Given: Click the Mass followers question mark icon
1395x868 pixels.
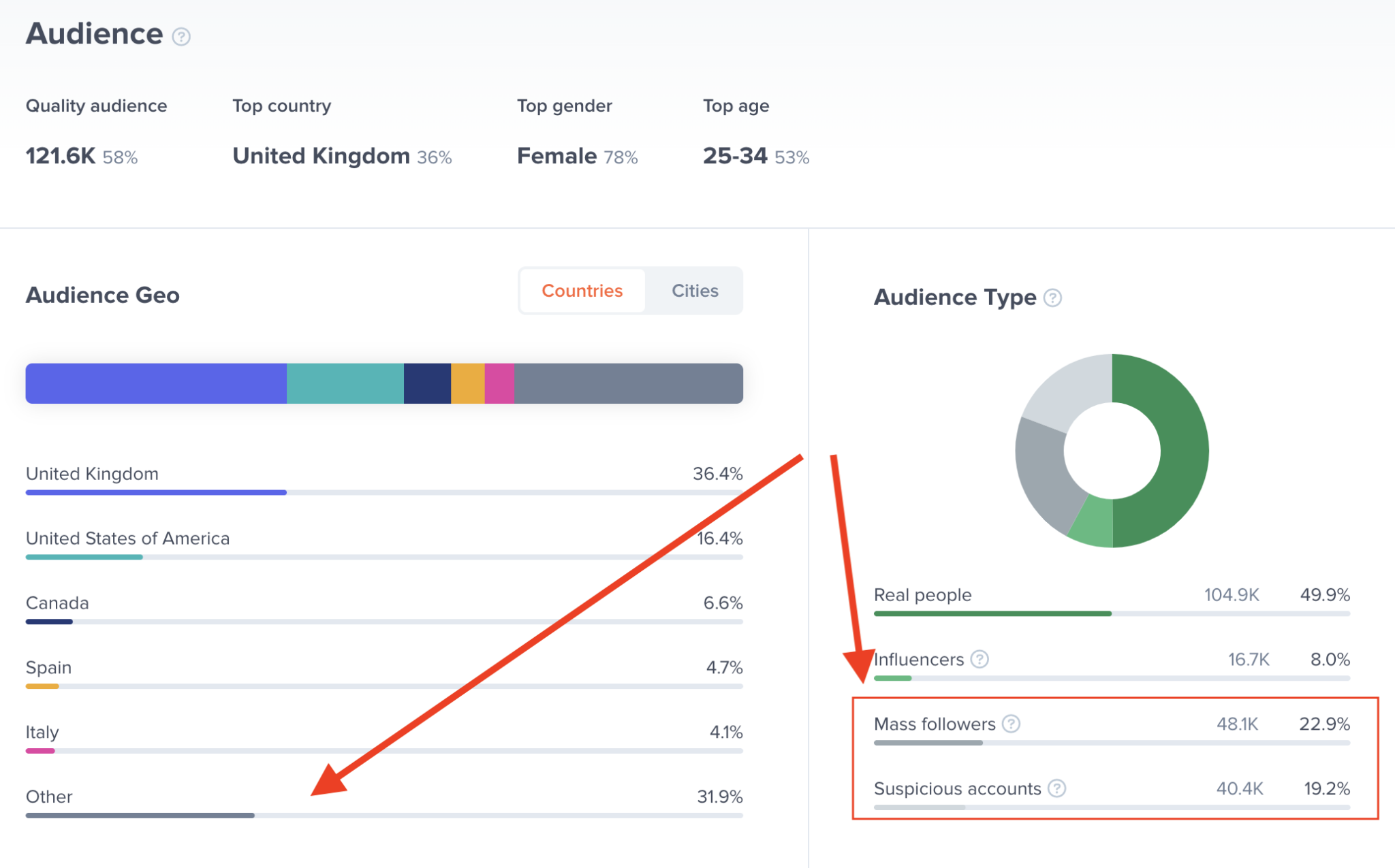Looking at the screenshot, I should pyautogui.click(x=1011, y=724).
